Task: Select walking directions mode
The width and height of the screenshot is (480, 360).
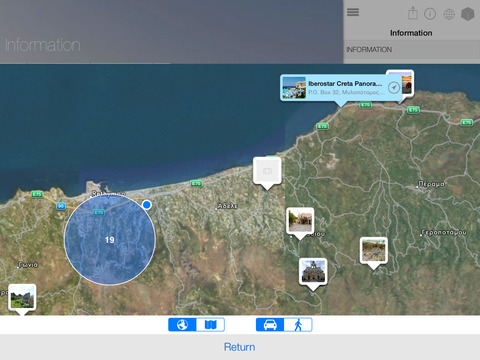Action: click(x=298, y=324)
